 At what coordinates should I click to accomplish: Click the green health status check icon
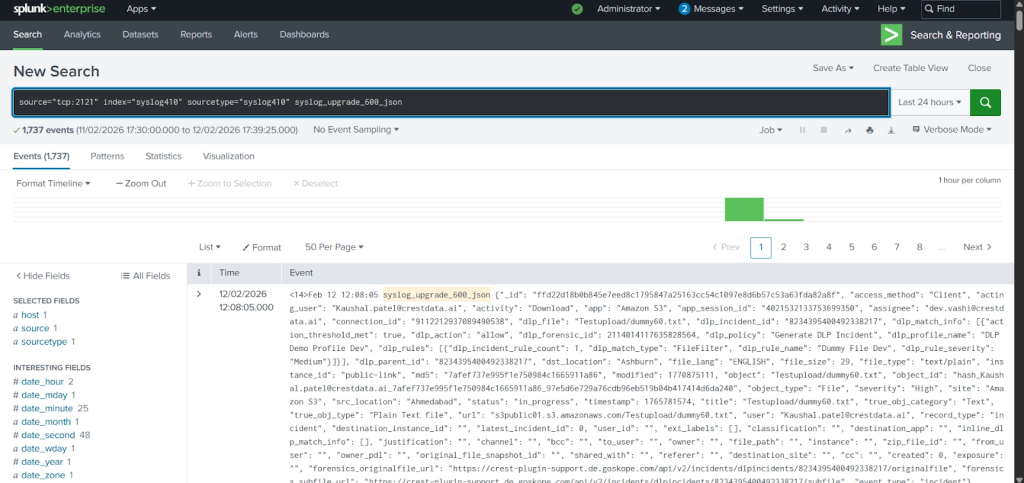coord(577,9)
